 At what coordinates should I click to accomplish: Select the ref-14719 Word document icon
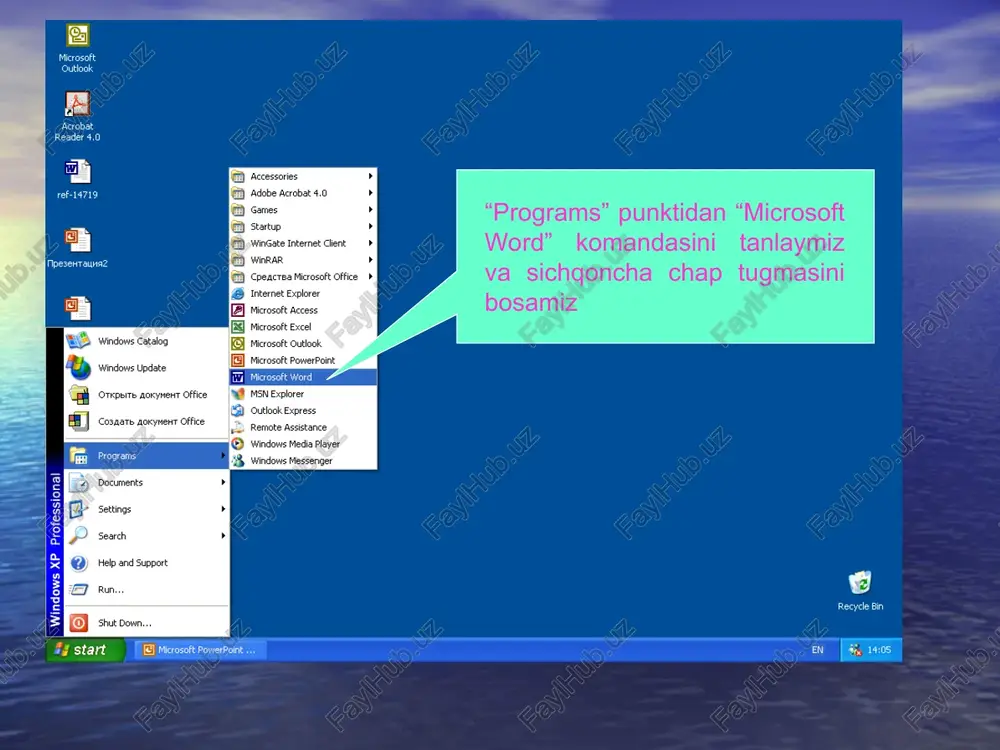pos(77,179)
